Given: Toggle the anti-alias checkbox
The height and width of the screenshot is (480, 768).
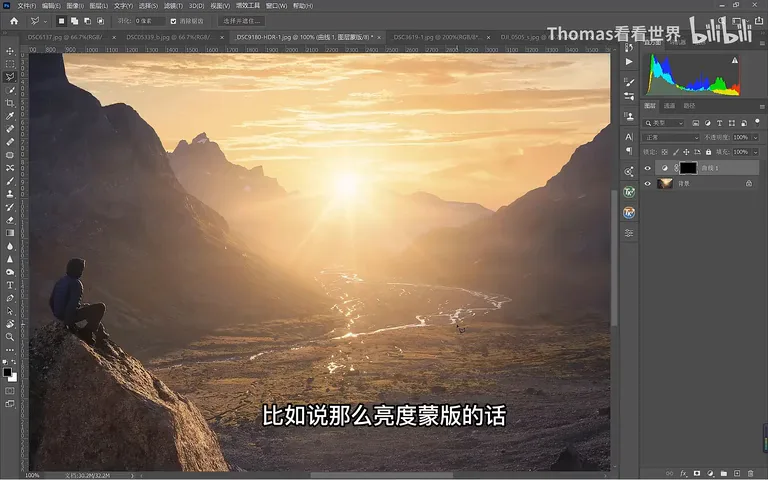Looking at the screenshot, I should pyautogui.click(x=173, y=21).
